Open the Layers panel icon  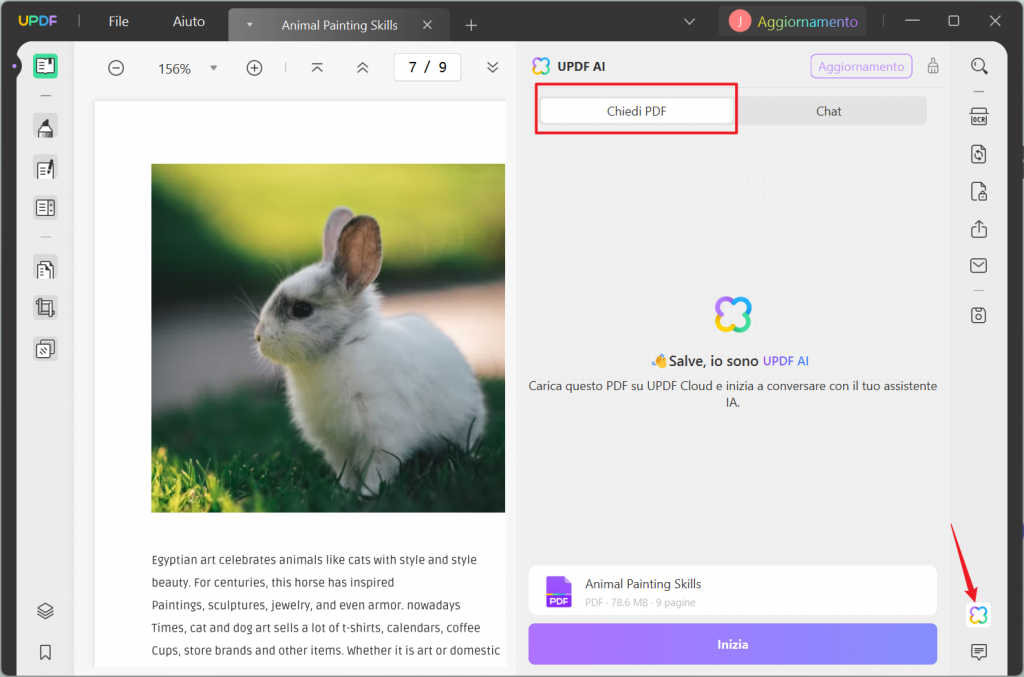(x=45, y=610)
